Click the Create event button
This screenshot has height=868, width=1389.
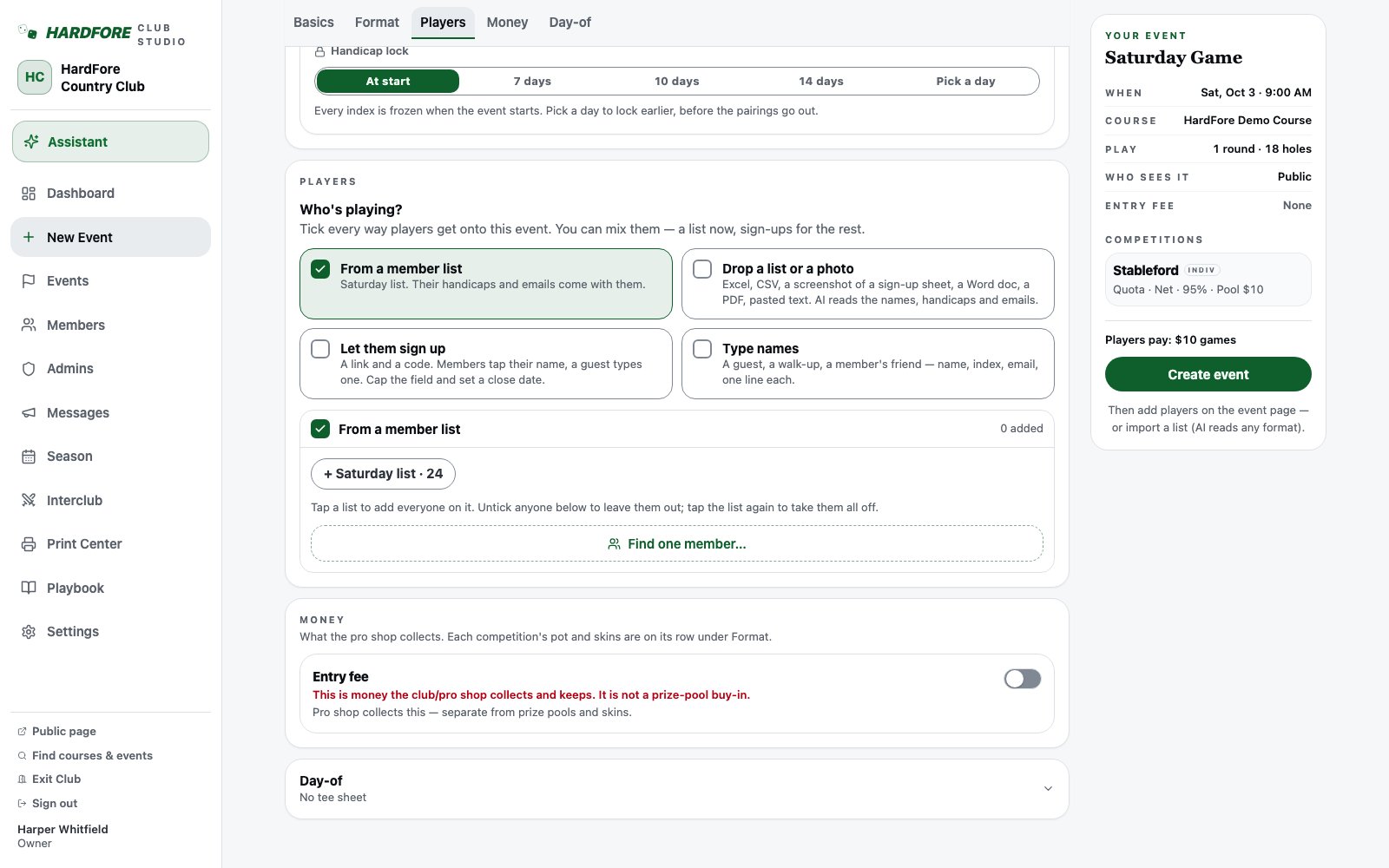pyautogui.click(x=1208, y=374)
